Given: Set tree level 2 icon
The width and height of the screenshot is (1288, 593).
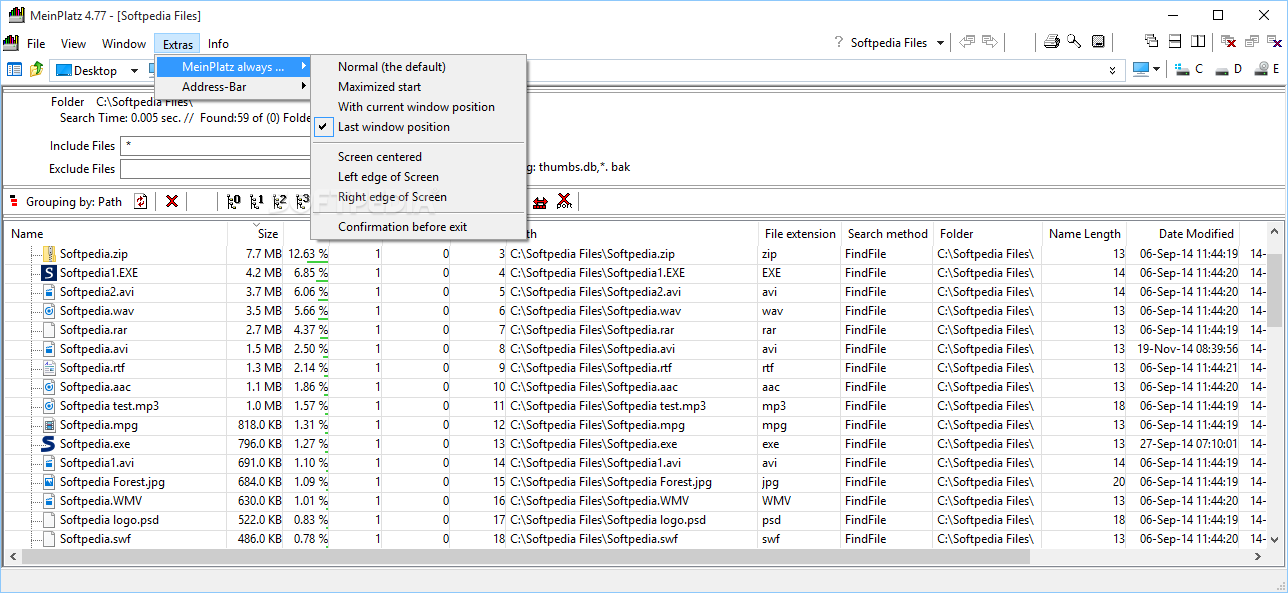Looking at the screenshot, I should click(280, 201).
